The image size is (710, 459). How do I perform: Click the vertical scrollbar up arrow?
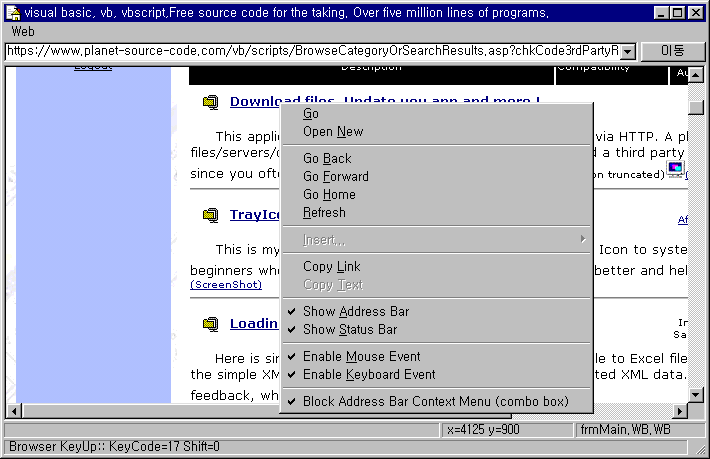tap(696, 75)
